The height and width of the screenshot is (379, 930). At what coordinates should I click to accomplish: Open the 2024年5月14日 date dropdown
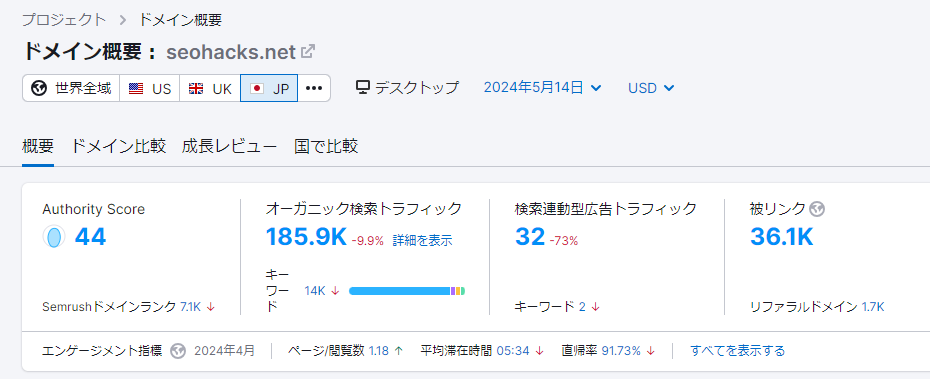click(543, 88)
